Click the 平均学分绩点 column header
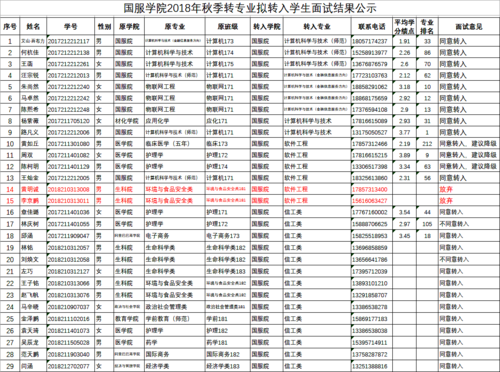 click(x=404, y=26)
